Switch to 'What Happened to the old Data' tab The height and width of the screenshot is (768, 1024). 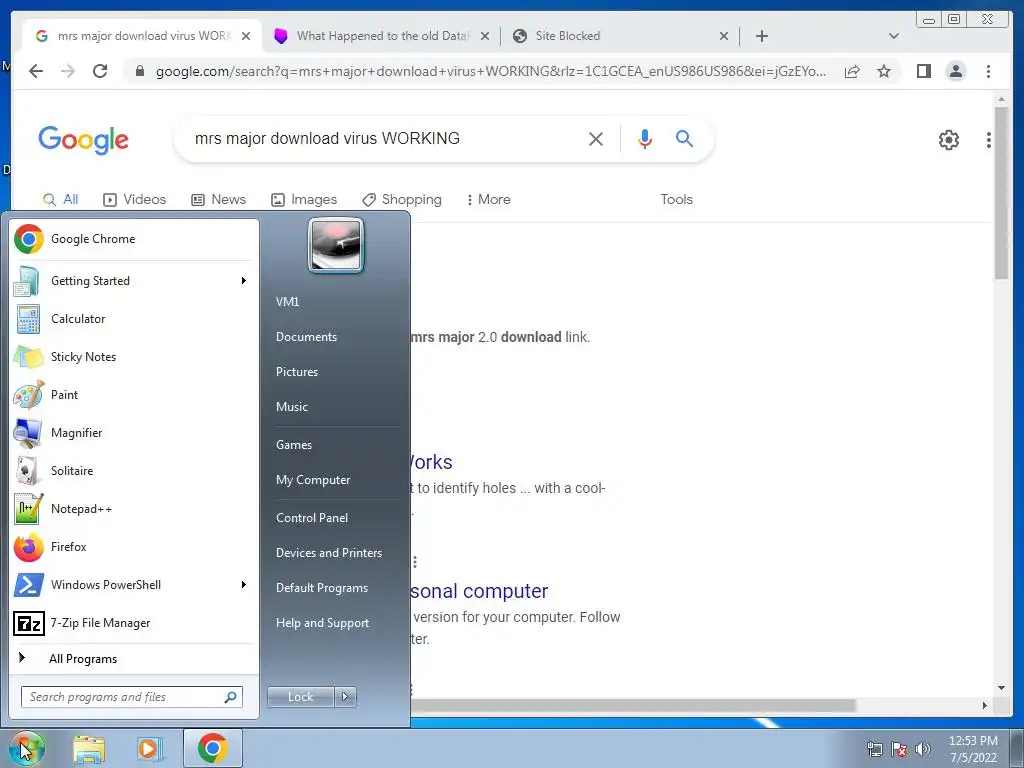point(381,36)
